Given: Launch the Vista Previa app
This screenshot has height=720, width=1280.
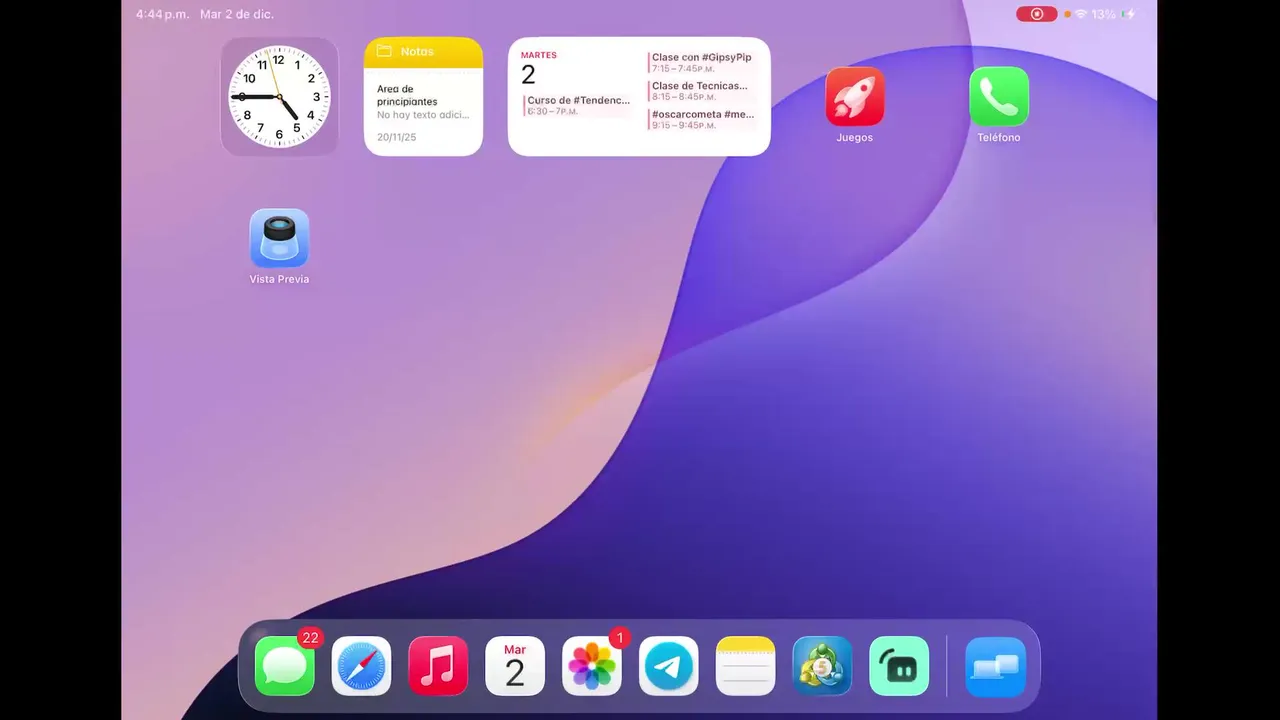Looking at the screenshot, I should tap(279, 238).
